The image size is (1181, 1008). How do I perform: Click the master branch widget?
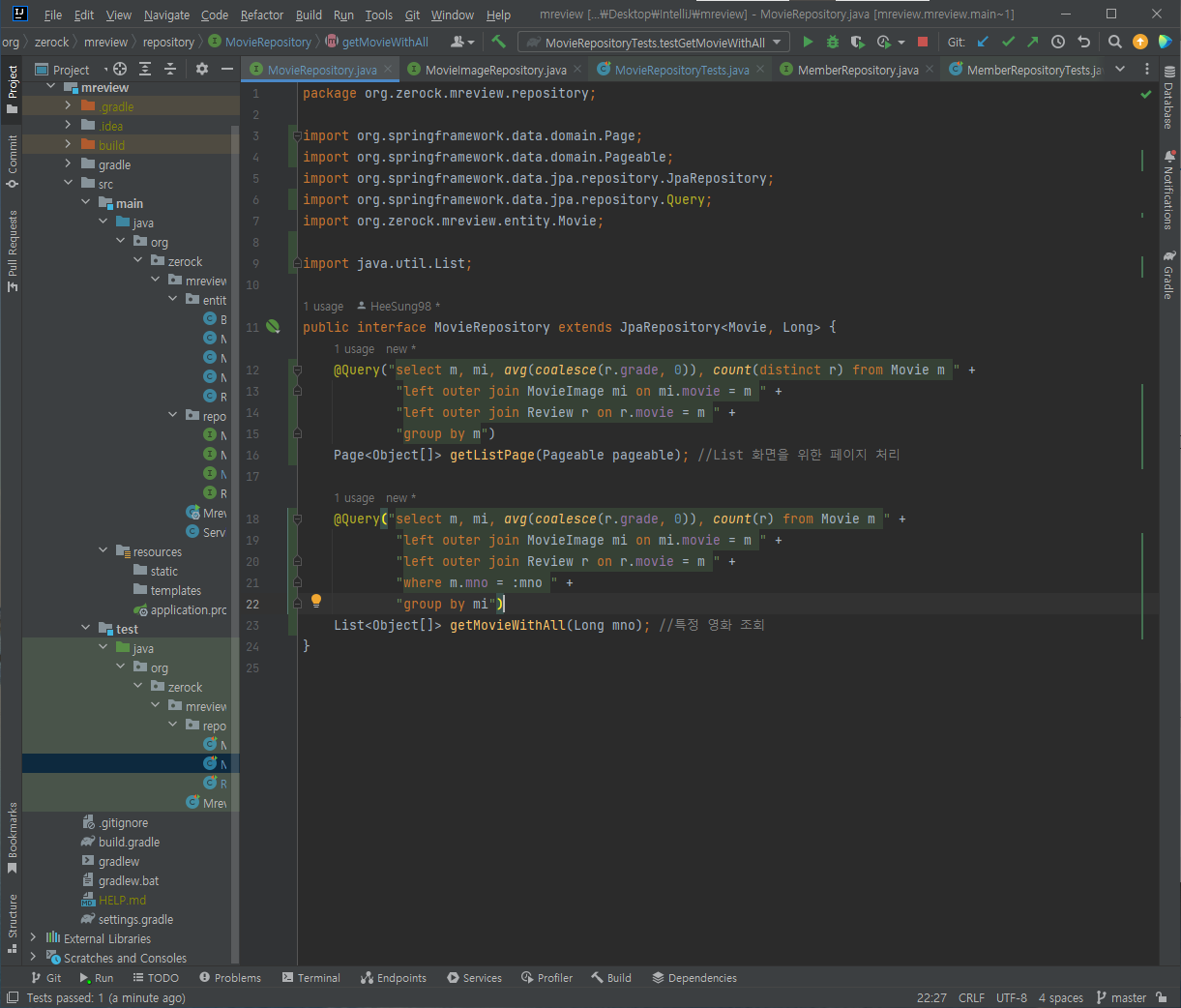[x=1122, y=997]
